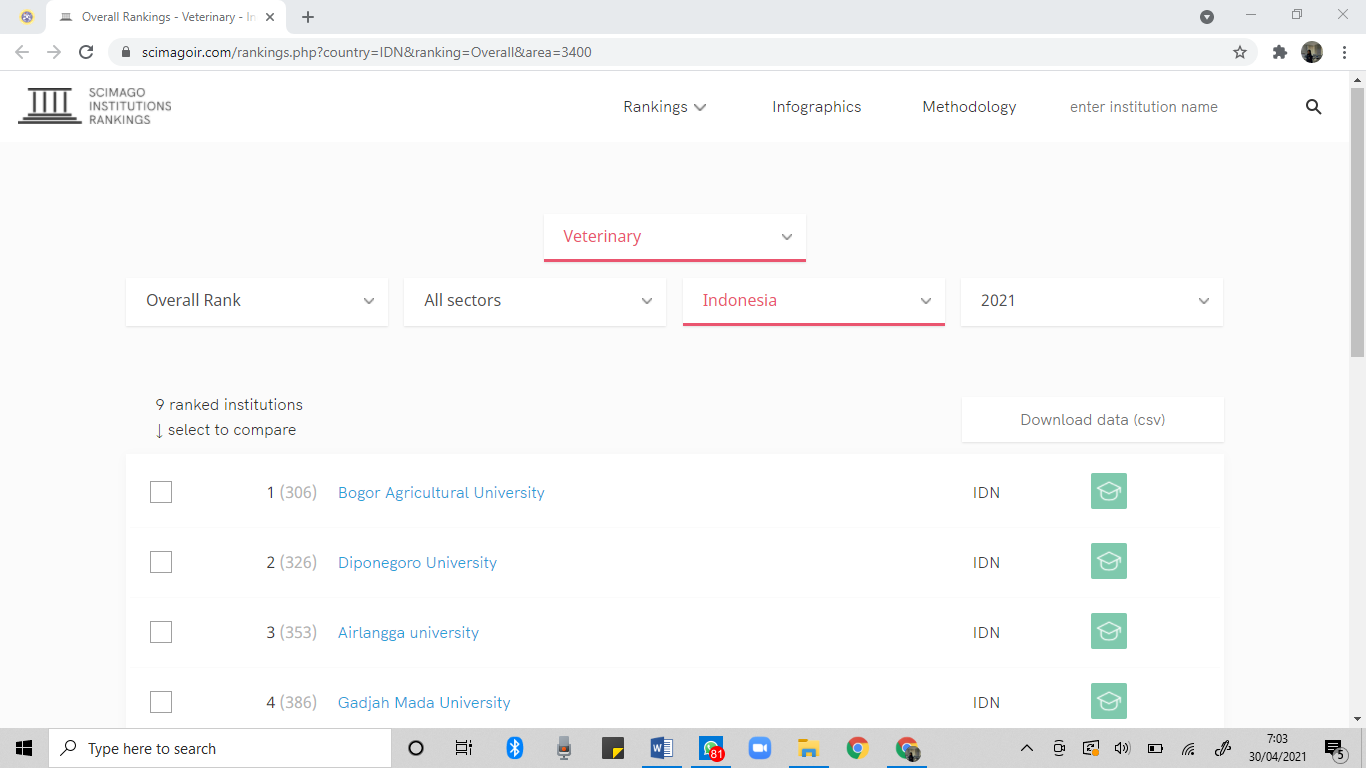1366x768 pixels.
Task: Click the university icon for Bogor Agricultural University
Action: click(1108, 491)
